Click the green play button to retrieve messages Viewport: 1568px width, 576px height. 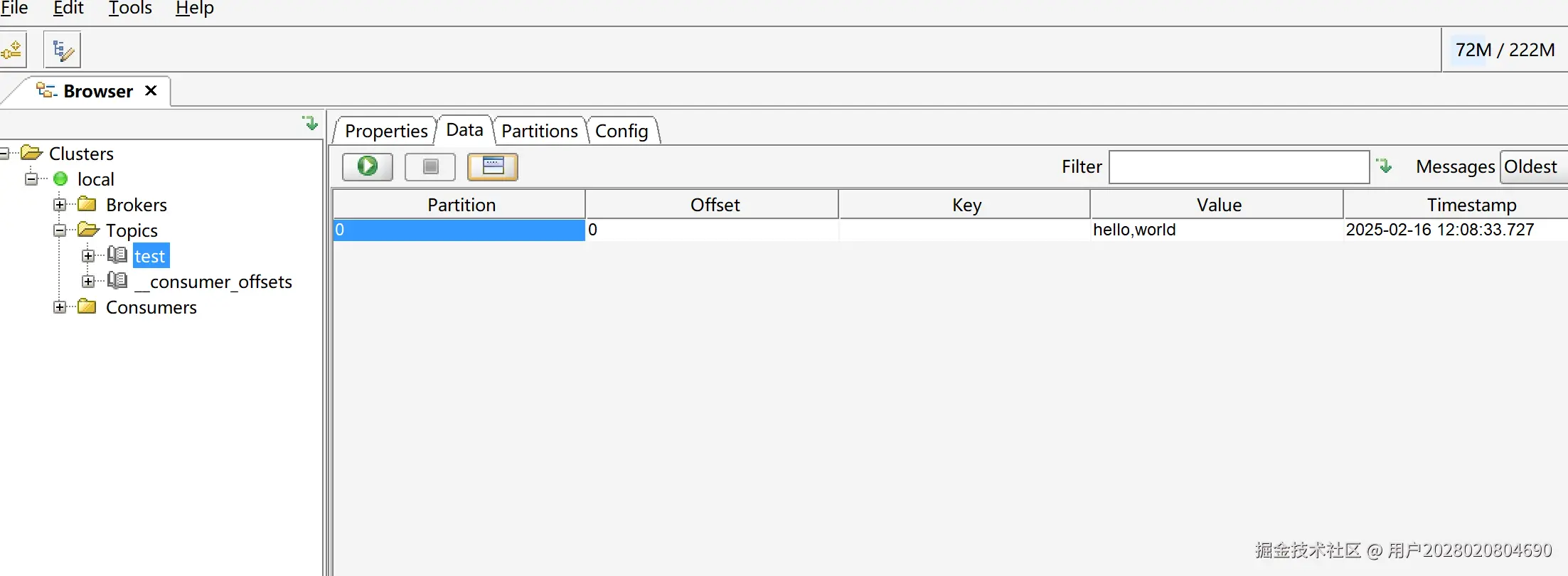click(x=367, y=166)
